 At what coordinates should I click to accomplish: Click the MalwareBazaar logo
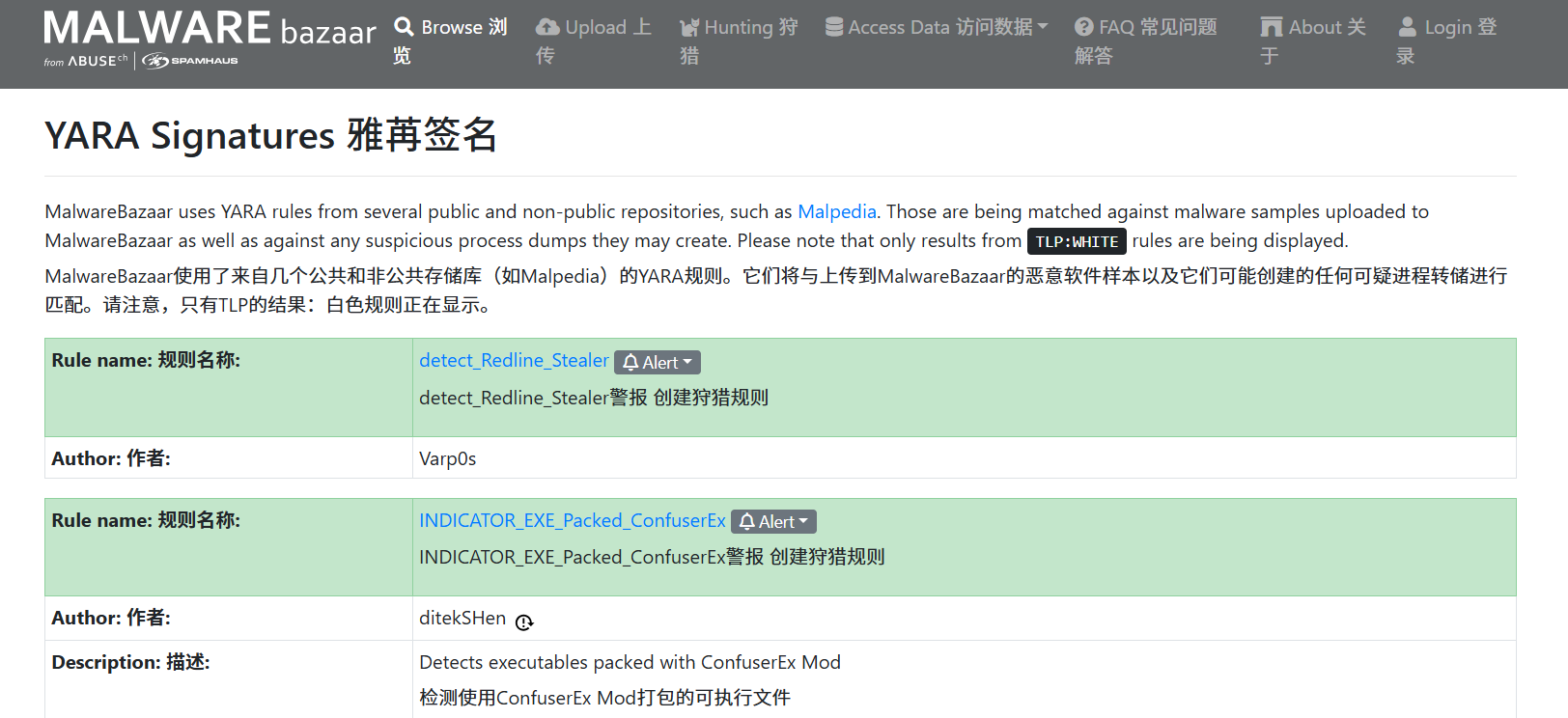(x=210, y=40)
